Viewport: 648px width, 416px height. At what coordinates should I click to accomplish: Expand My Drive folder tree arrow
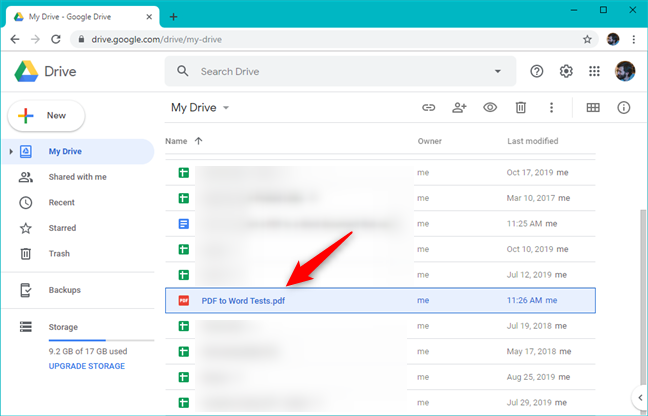11,152
